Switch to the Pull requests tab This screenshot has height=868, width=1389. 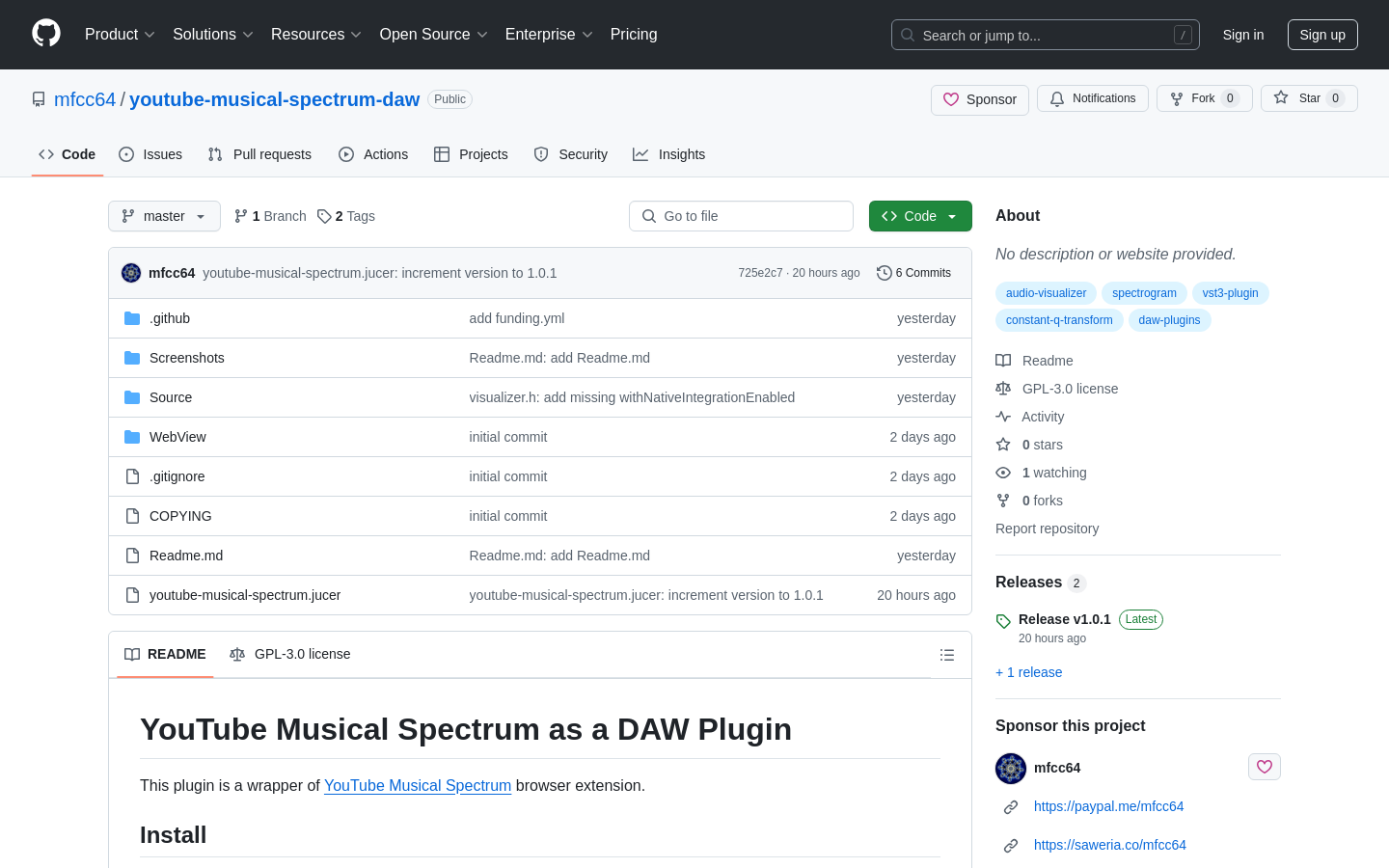coord(259,154)
